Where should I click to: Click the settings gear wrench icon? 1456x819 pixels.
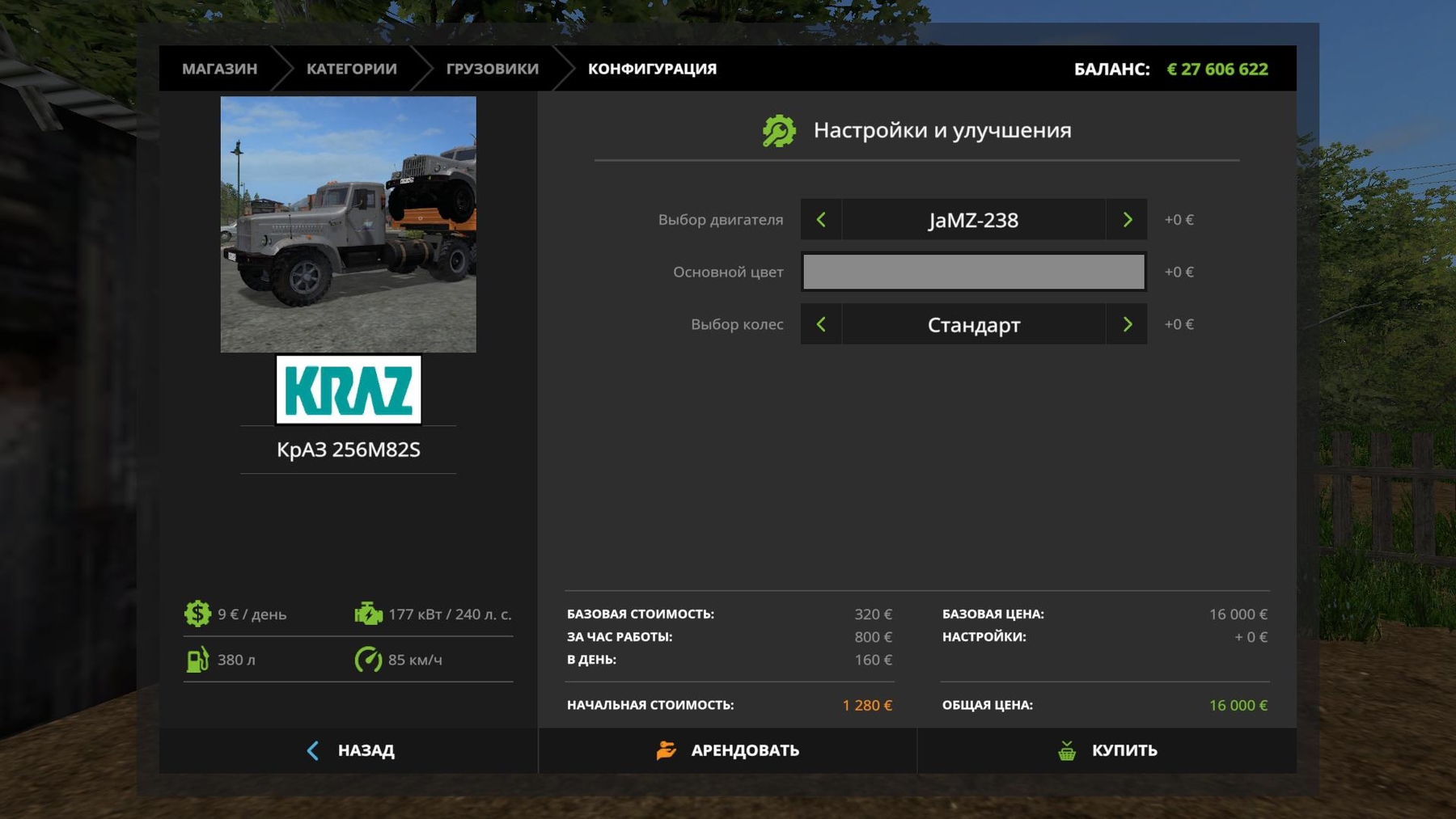(x=779, y=131)
